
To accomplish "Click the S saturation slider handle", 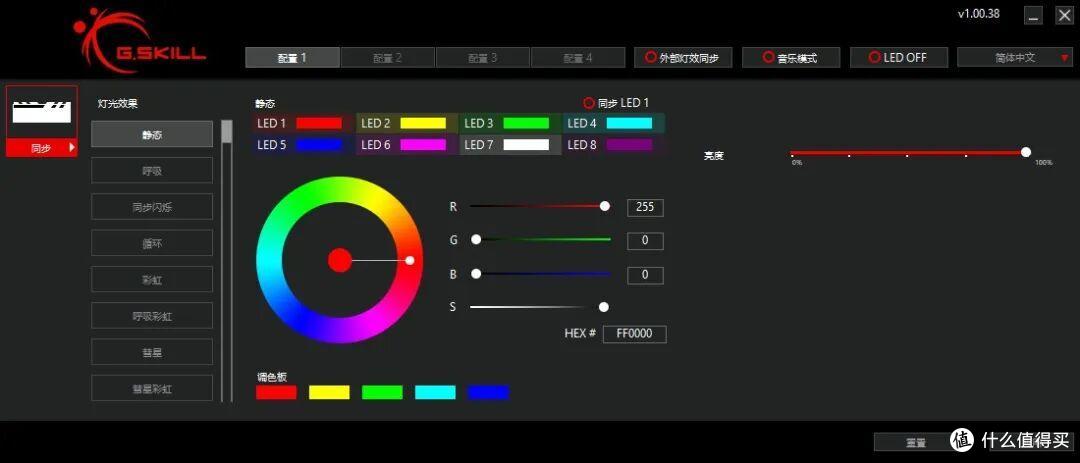I will 604,307.
